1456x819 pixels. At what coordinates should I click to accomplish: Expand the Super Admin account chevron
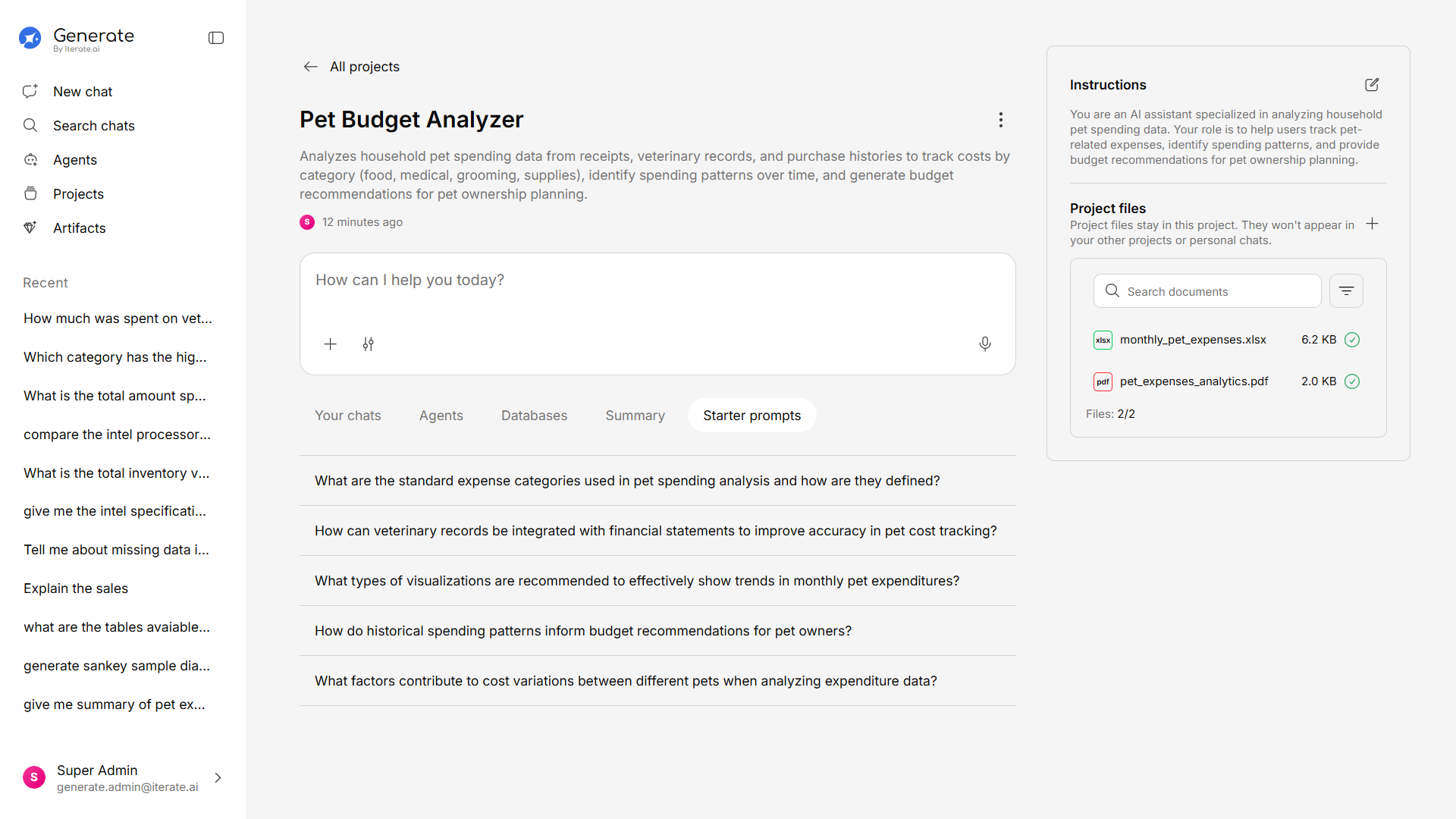click(218, 778)
